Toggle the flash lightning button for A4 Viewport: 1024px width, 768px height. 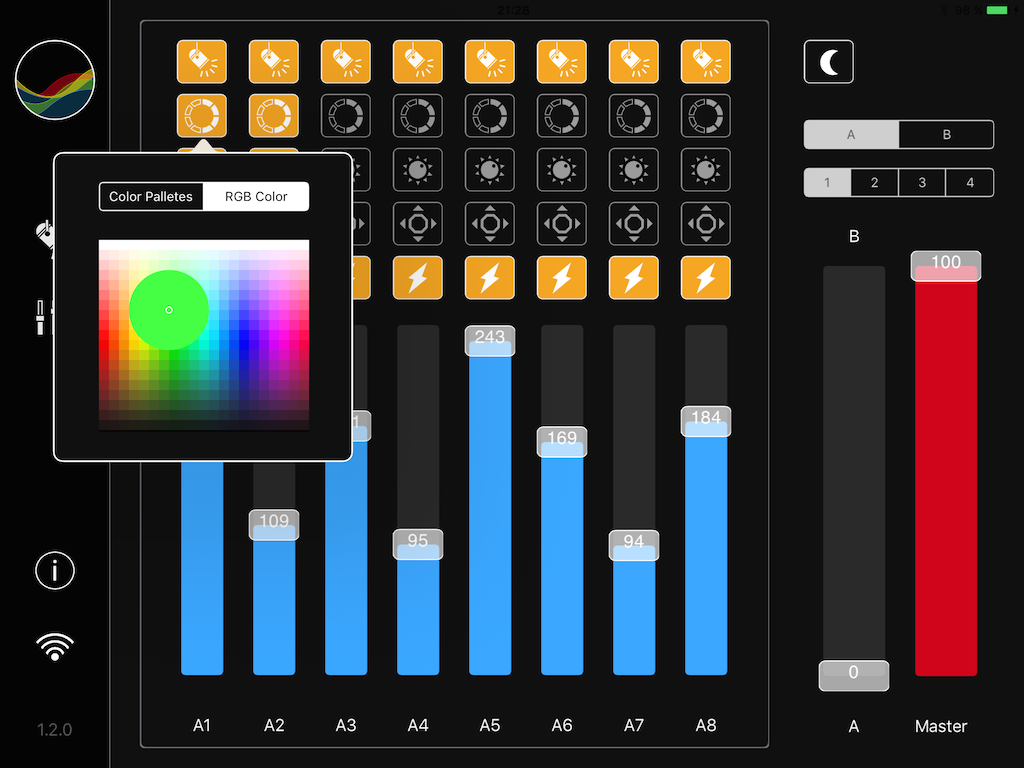tap(418, 278)
